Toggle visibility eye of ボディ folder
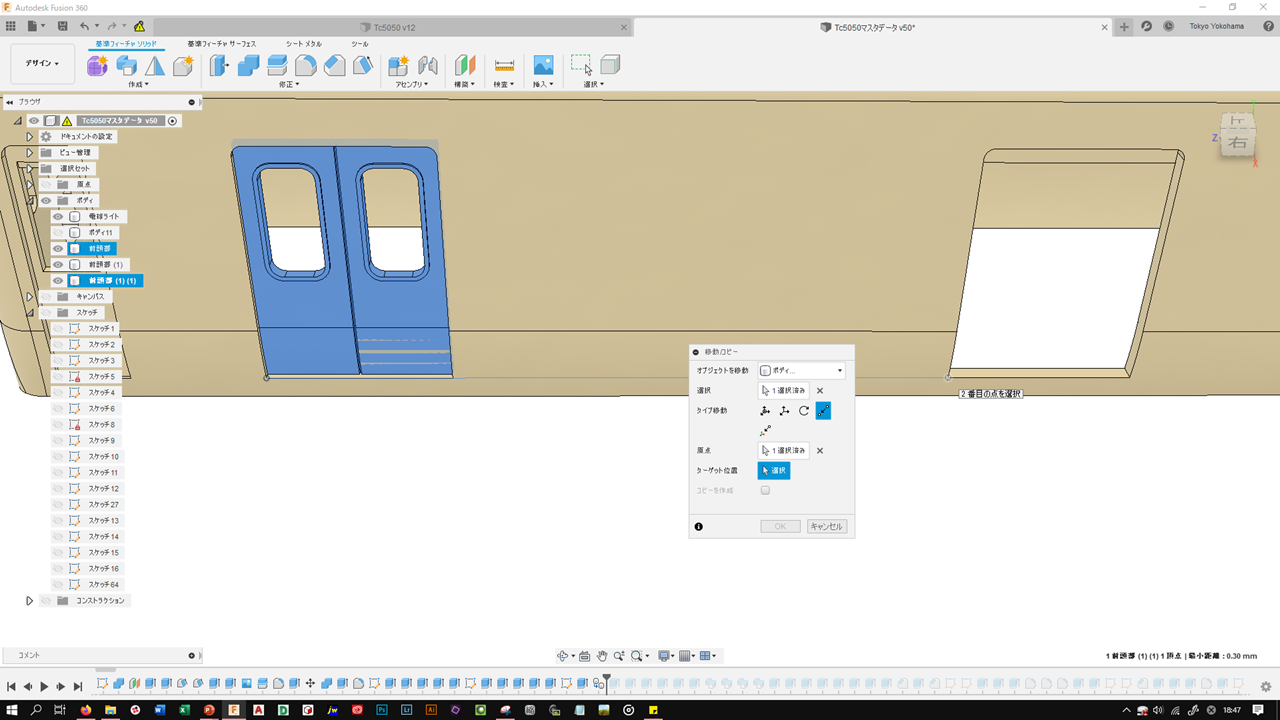The image size is (1280, 720). [x=46, y=201]
